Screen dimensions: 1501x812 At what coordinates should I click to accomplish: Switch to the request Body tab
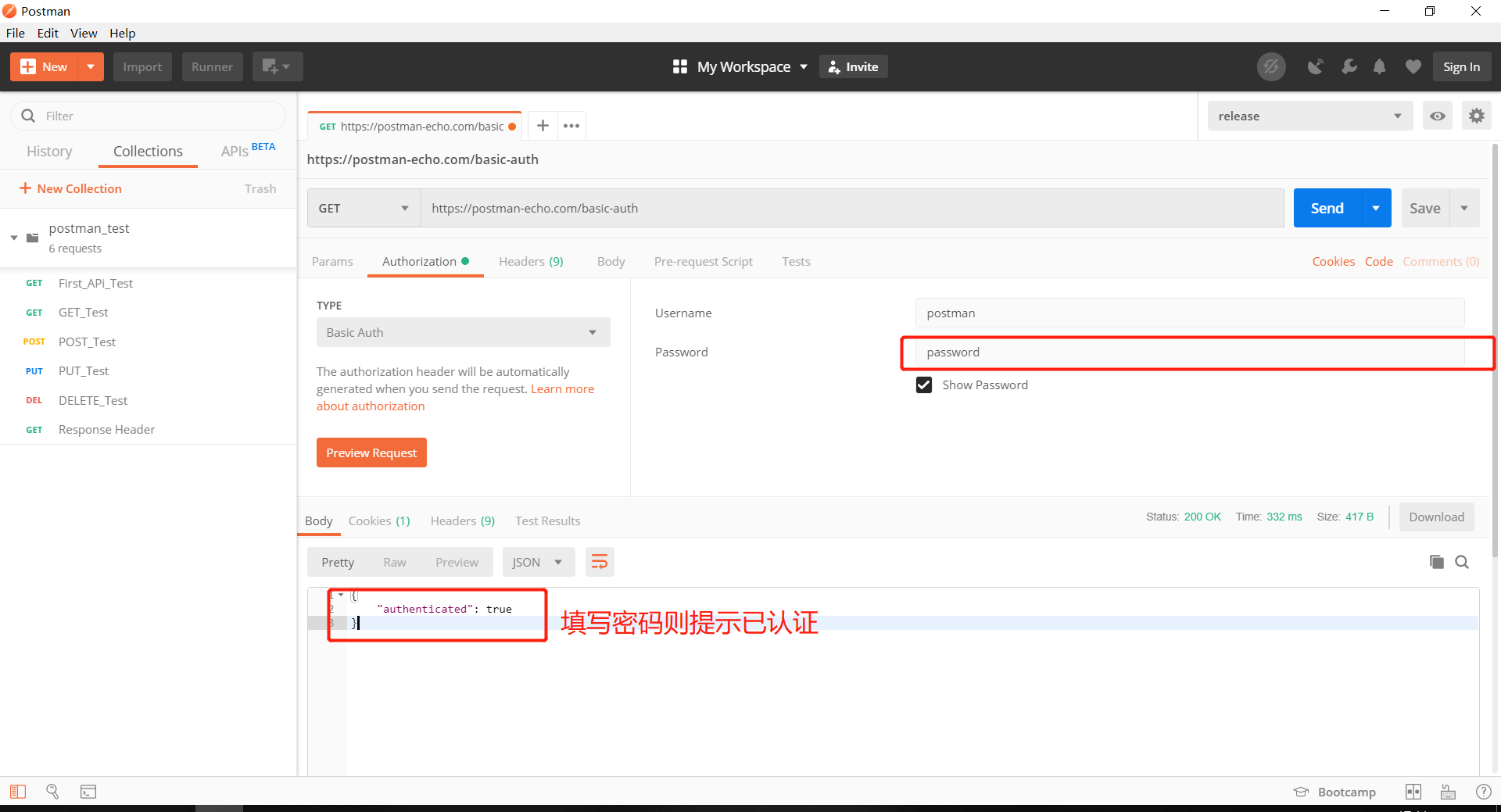pos(611,262)
